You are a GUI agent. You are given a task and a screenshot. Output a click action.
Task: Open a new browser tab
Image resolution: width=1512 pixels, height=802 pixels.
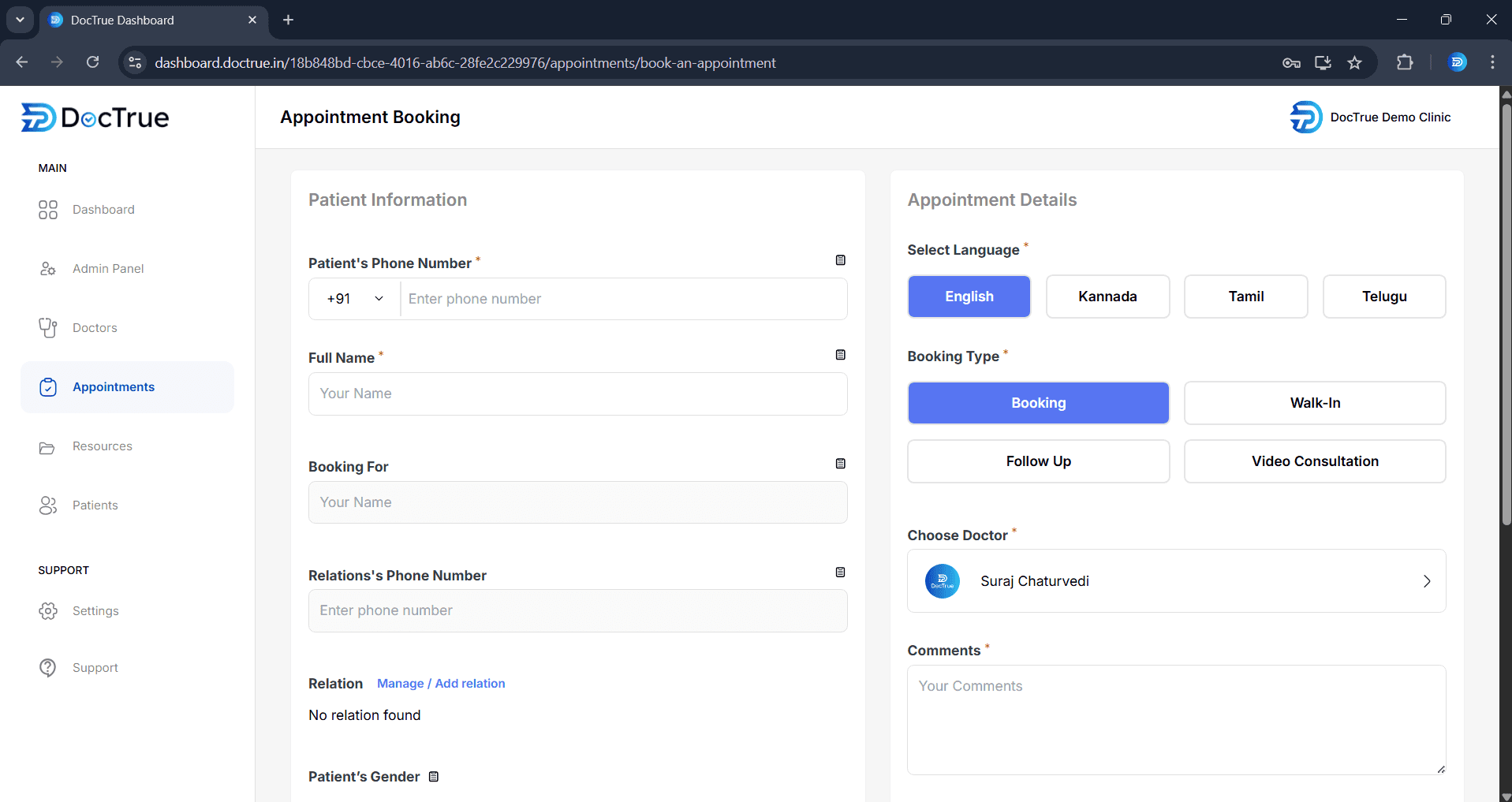tap(289, 20)
